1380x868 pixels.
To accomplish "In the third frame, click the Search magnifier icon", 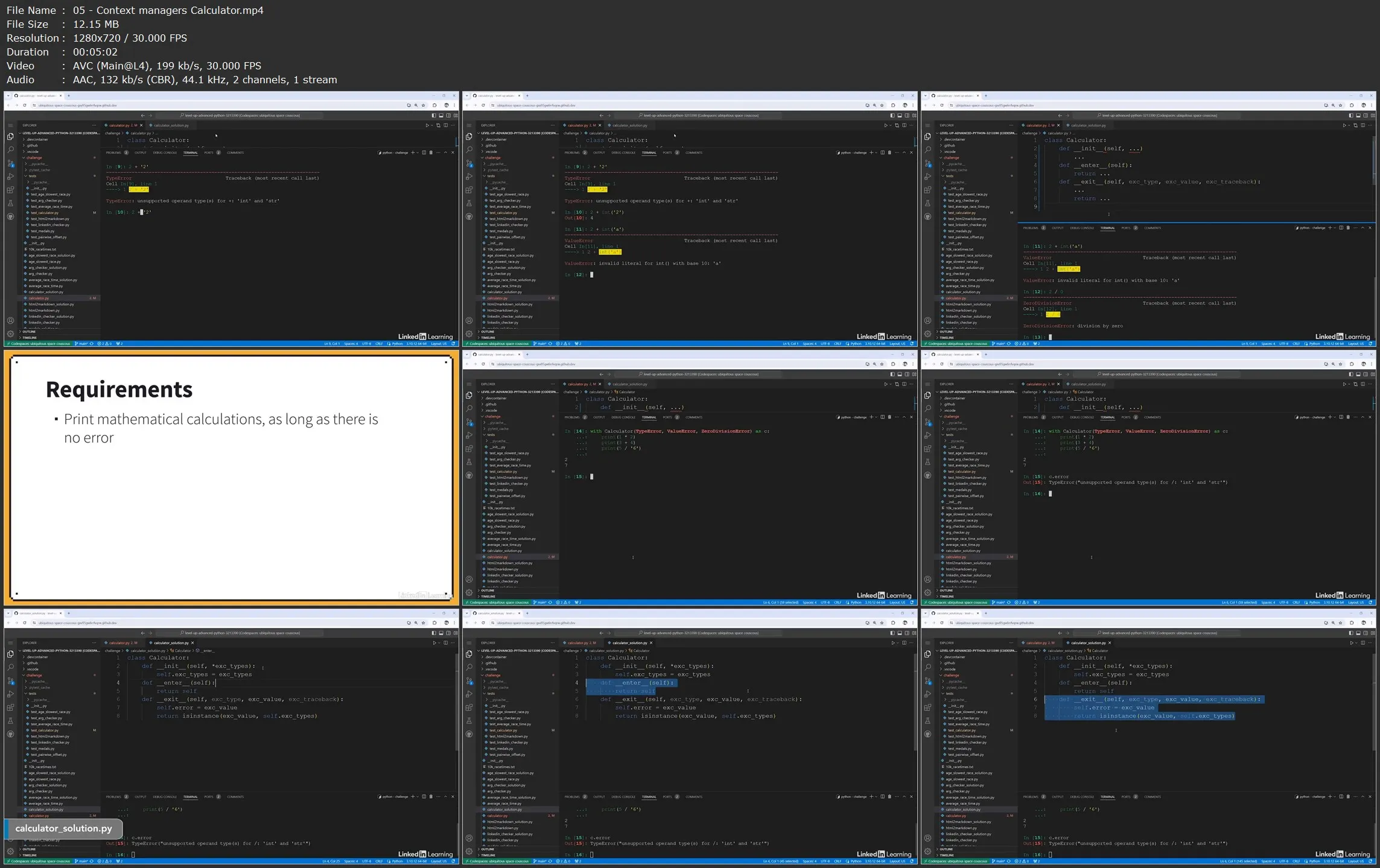I will 927,150.
